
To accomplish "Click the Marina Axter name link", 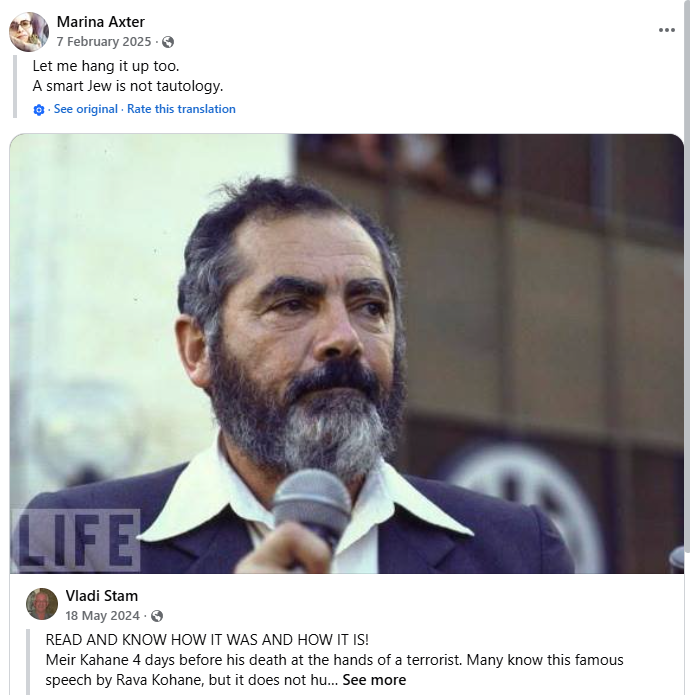I will pos(101,22).
